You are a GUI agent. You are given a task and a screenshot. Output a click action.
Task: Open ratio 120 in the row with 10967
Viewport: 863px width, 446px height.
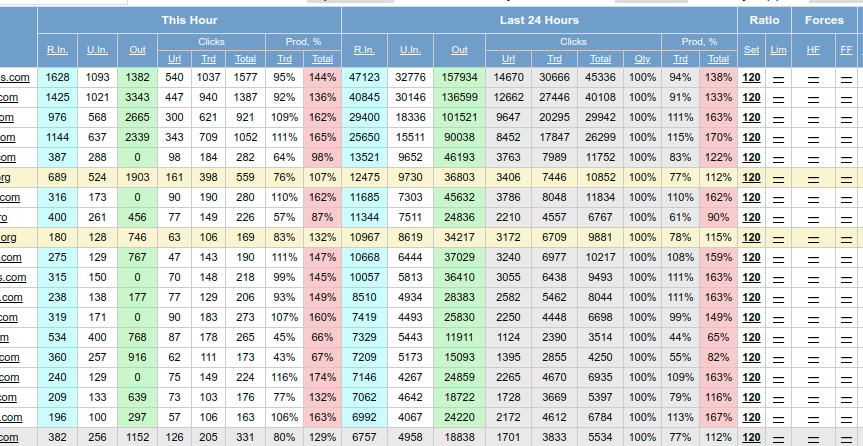(x=751, y=237)
